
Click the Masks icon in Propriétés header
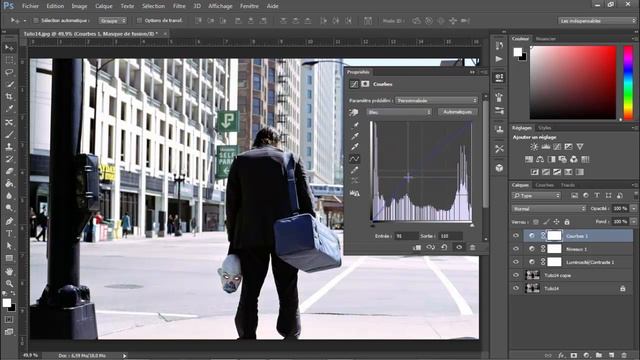365,84
